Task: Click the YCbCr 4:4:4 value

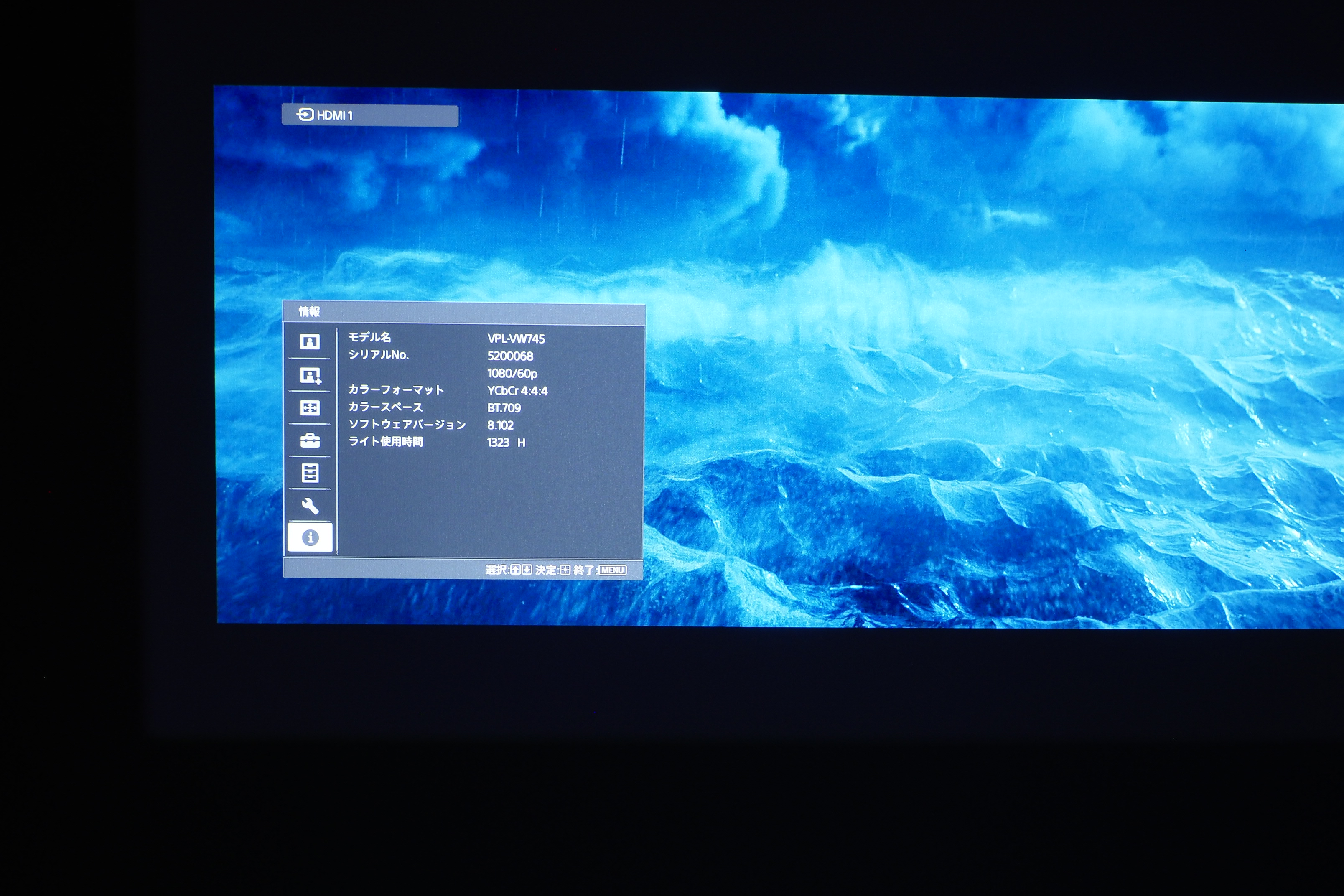Action: pyautogui.click(x=517, y=391)
